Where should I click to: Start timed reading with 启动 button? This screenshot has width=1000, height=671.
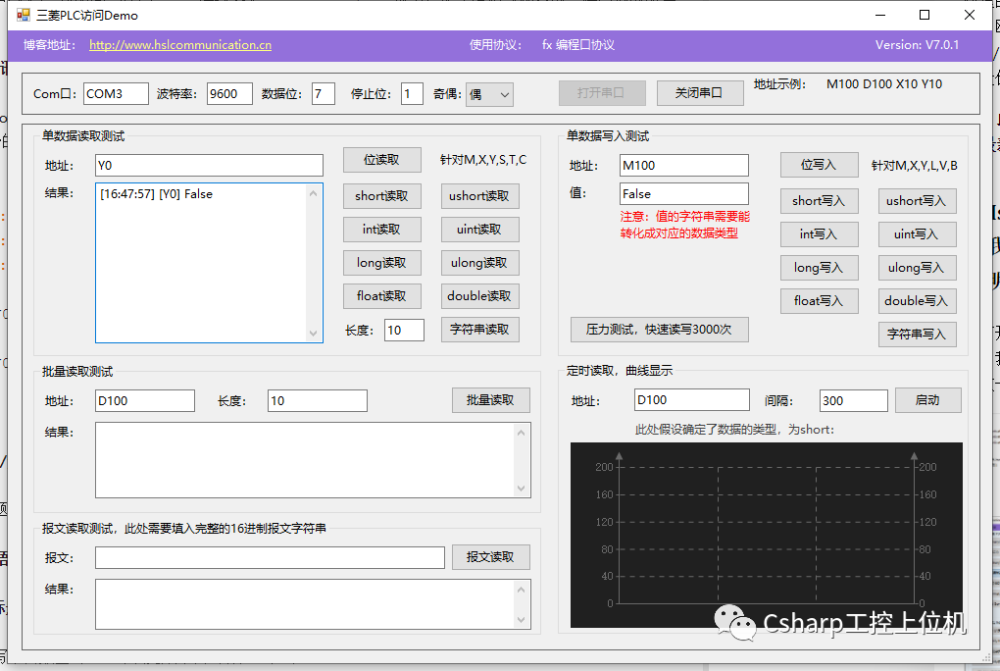(927, 400)
